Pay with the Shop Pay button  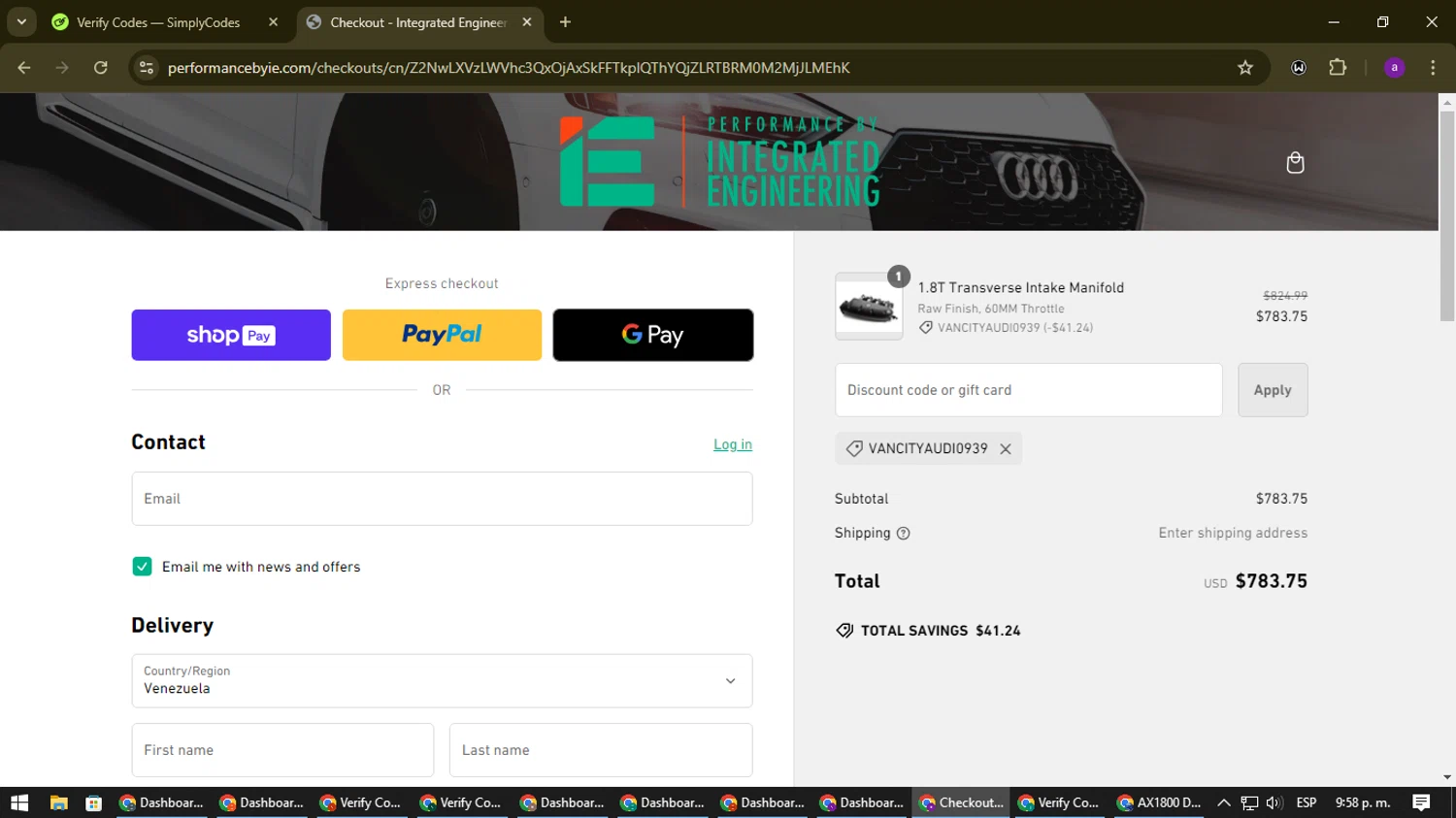(x=231, y=335)
